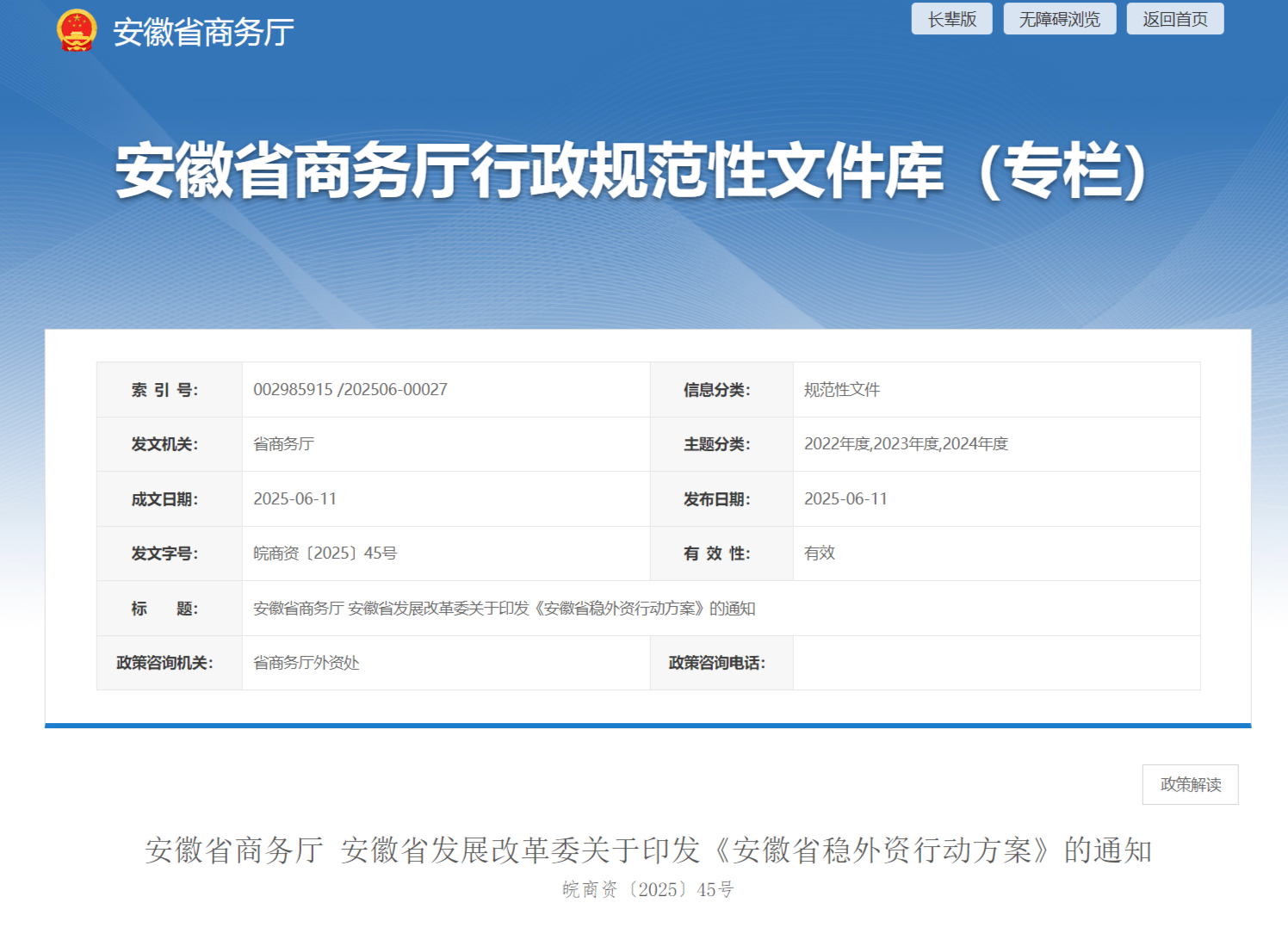This screenshot has width=1288, height=952.
Task: Click the 成文日期 label cell
Action: (169, 499)
